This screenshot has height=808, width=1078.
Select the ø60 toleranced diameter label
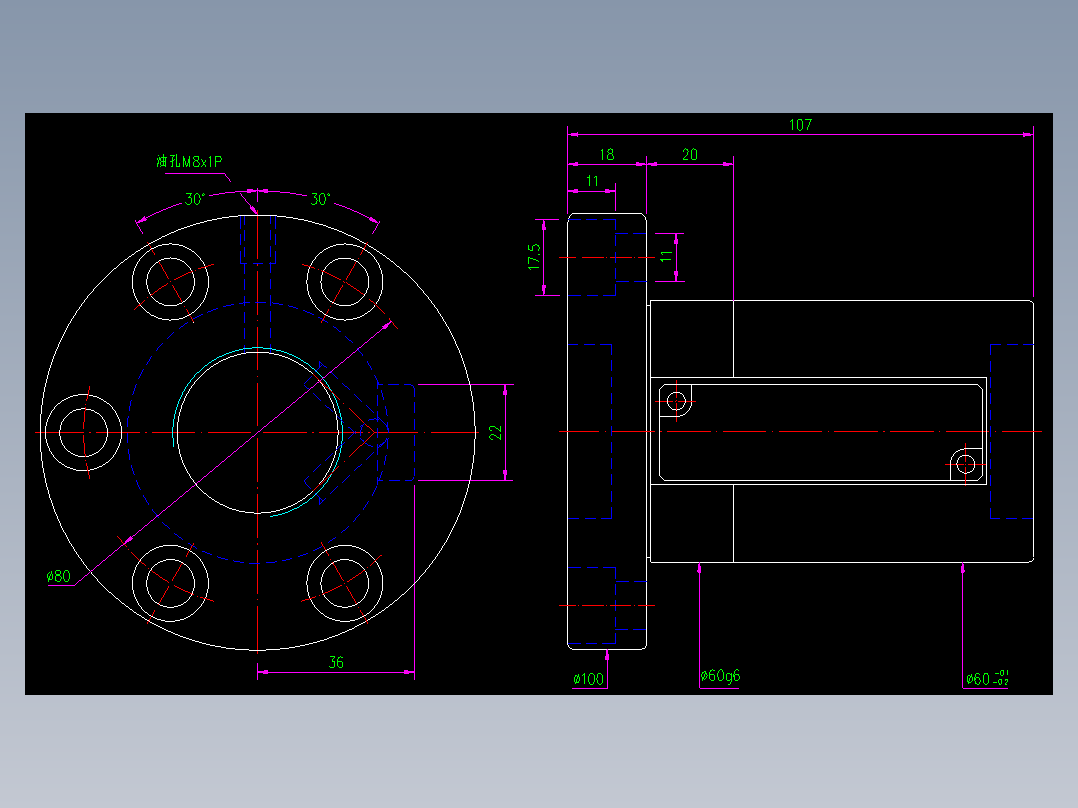click(987, 679)
